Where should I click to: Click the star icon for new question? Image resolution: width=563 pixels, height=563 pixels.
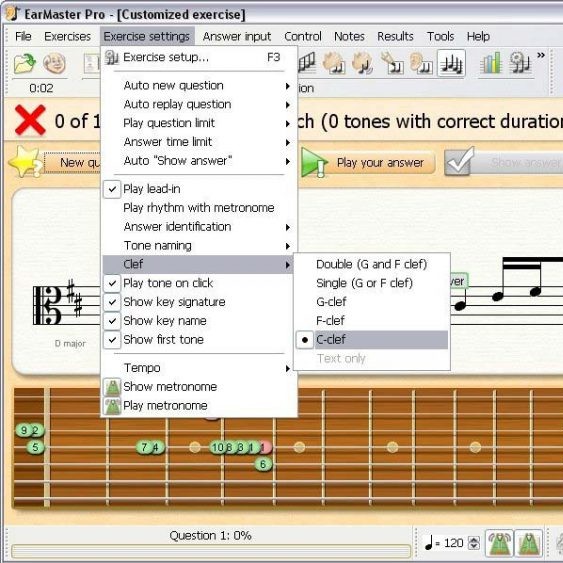(24, 162)
